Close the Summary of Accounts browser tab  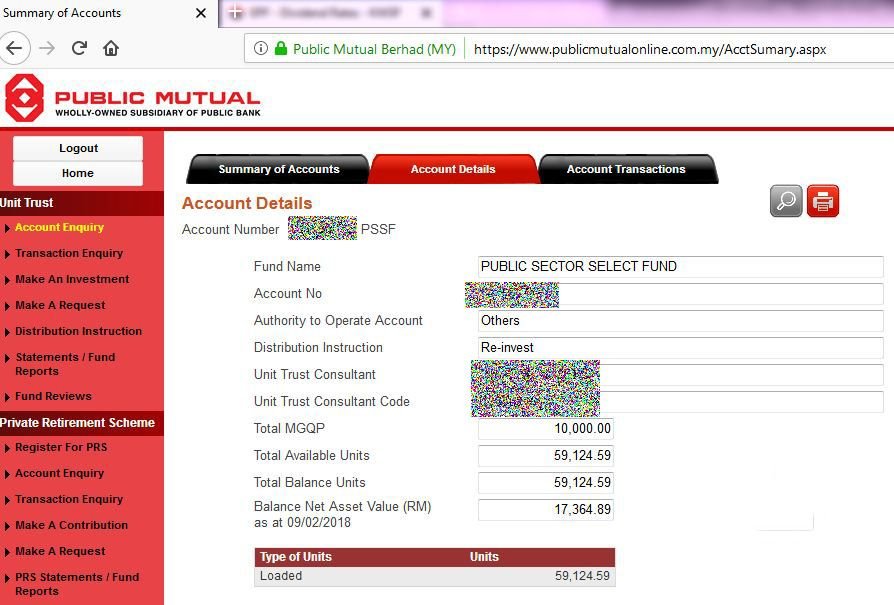pos(201,13)
